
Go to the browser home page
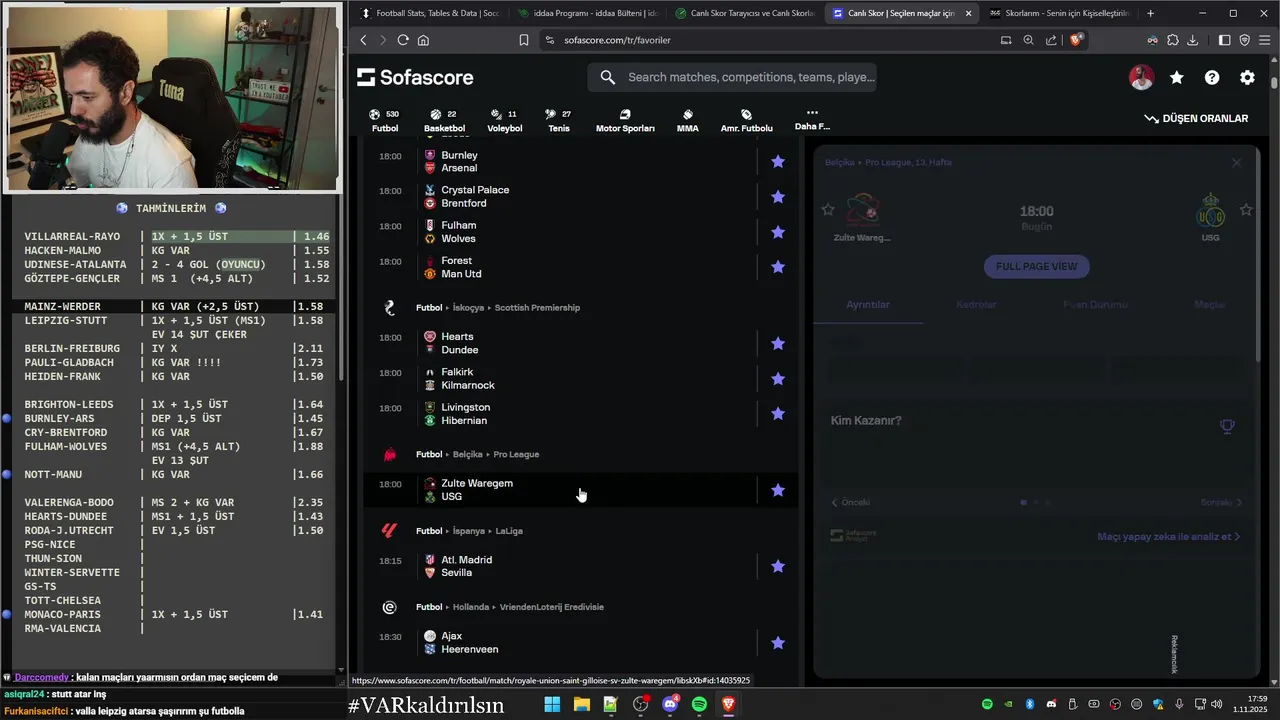423,40
